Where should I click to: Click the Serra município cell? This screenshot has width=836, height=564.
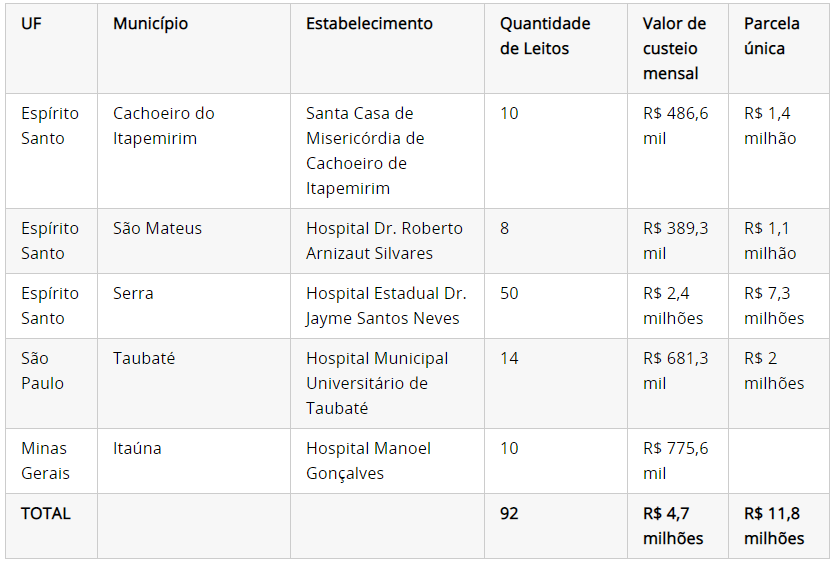[x=133, y=293]
